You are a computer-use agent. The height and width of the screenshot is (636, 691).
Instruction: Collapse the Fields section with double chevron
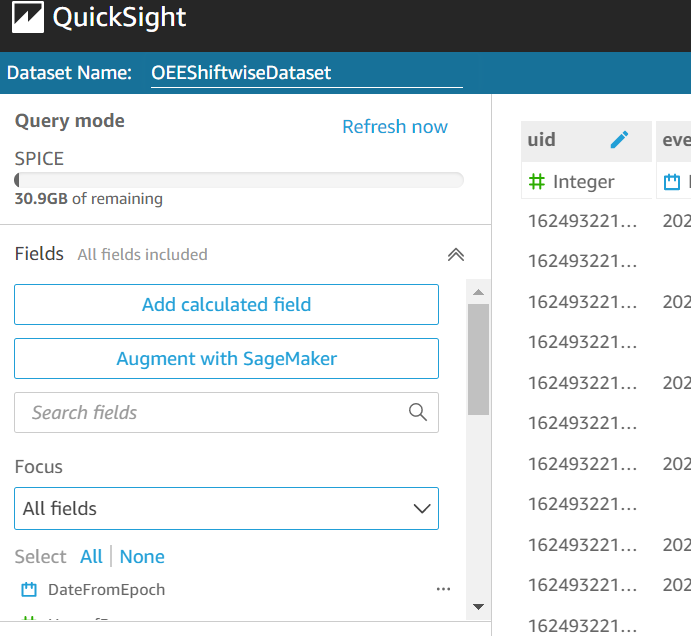point(456,254)
